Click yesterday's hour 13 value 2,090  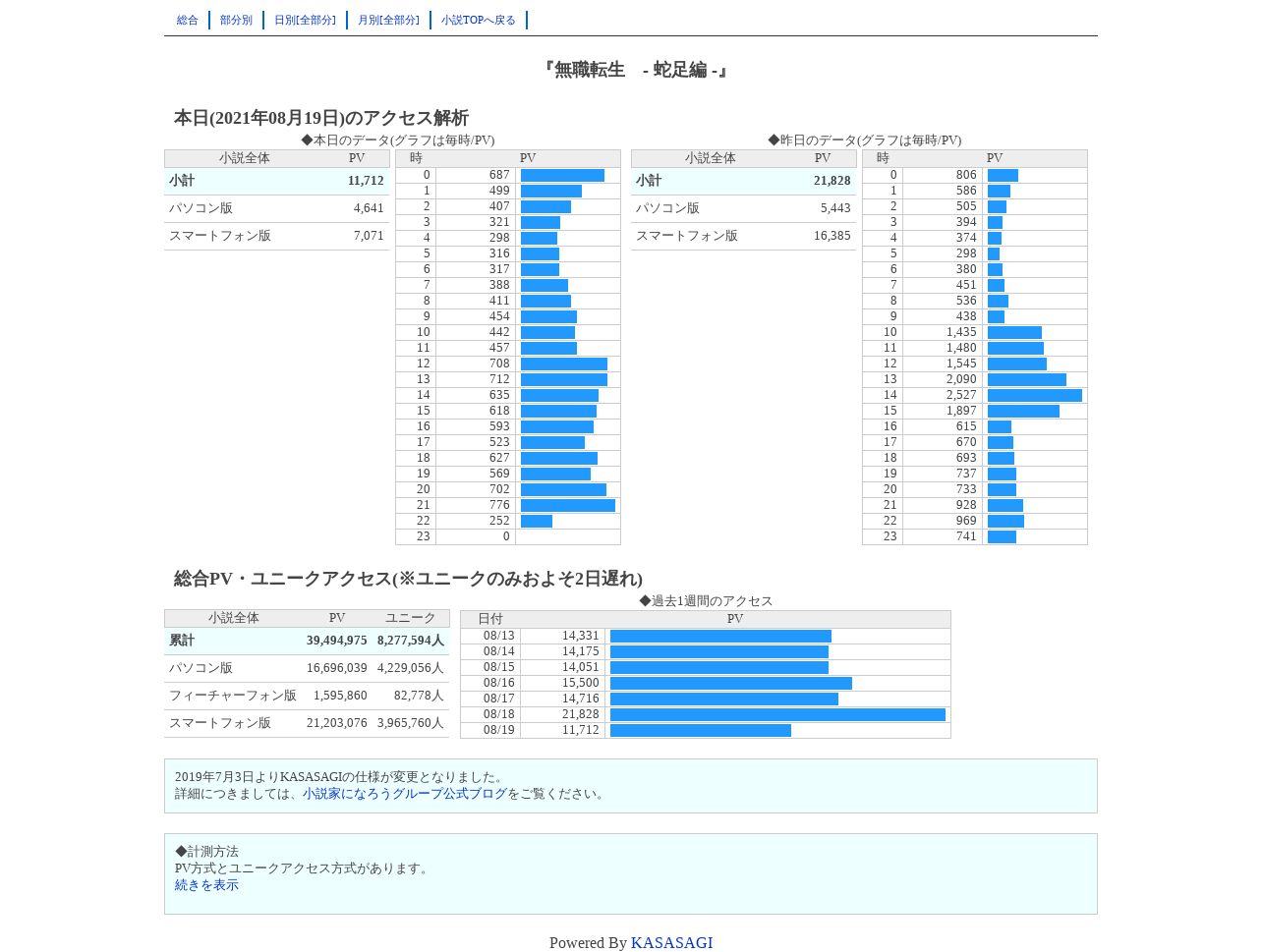point(961,379)
